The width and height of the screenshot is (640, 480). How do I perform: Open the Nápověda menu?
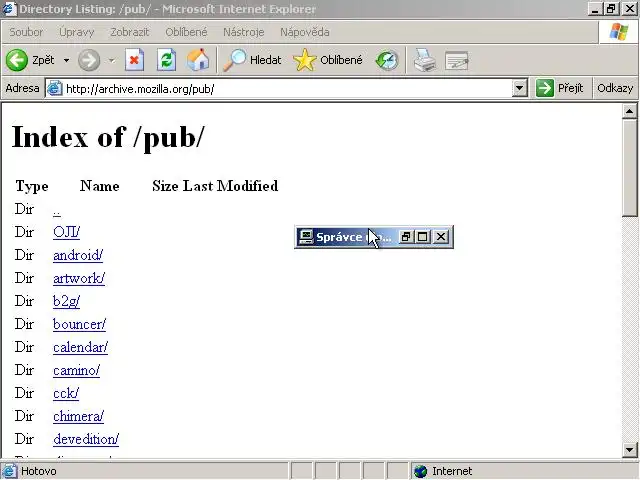point(304,32)
